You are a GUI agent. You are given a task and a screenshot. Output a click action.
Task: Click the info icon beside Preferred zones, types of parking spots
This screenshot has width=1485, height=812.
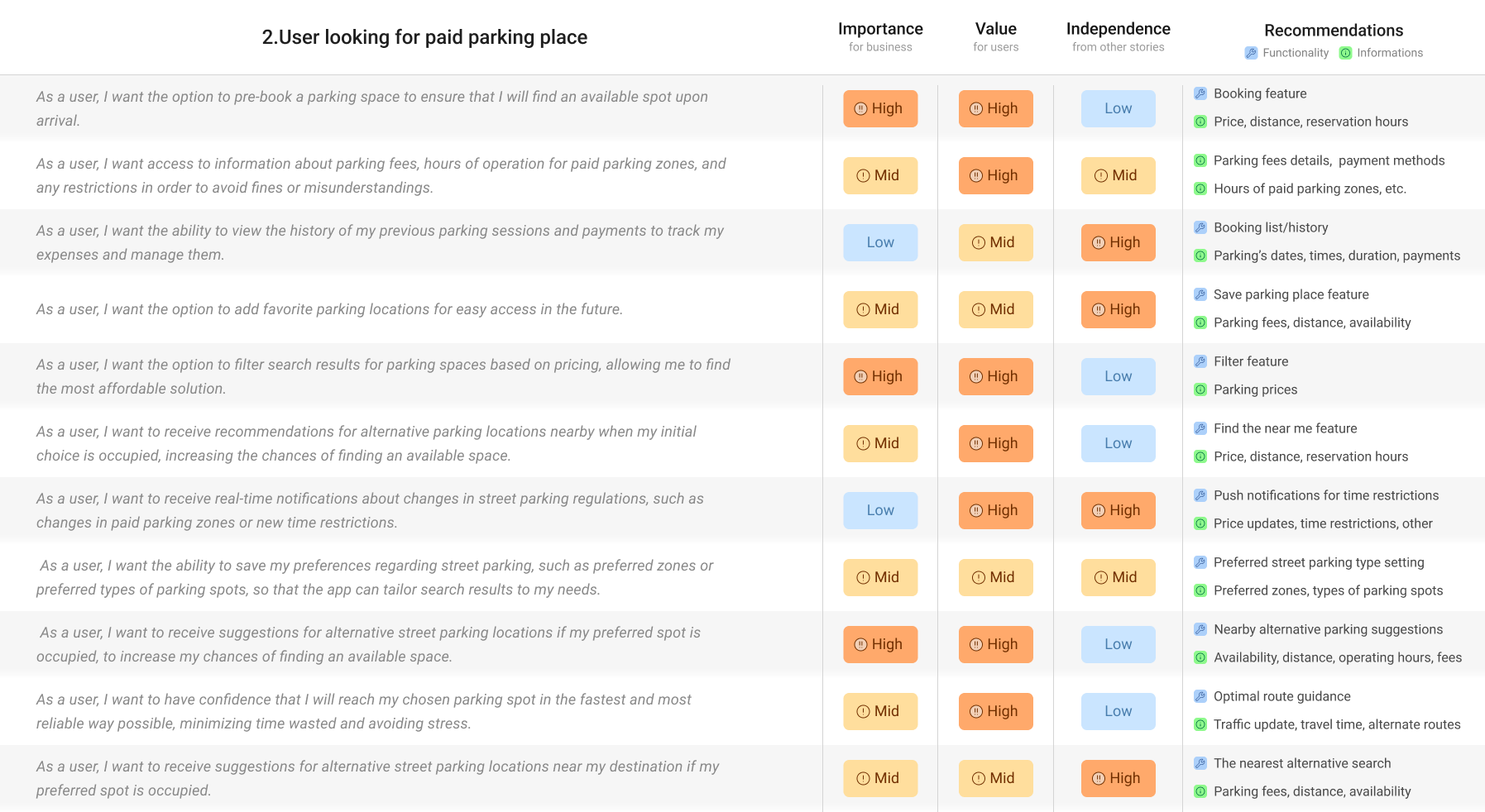(1200, 590)
